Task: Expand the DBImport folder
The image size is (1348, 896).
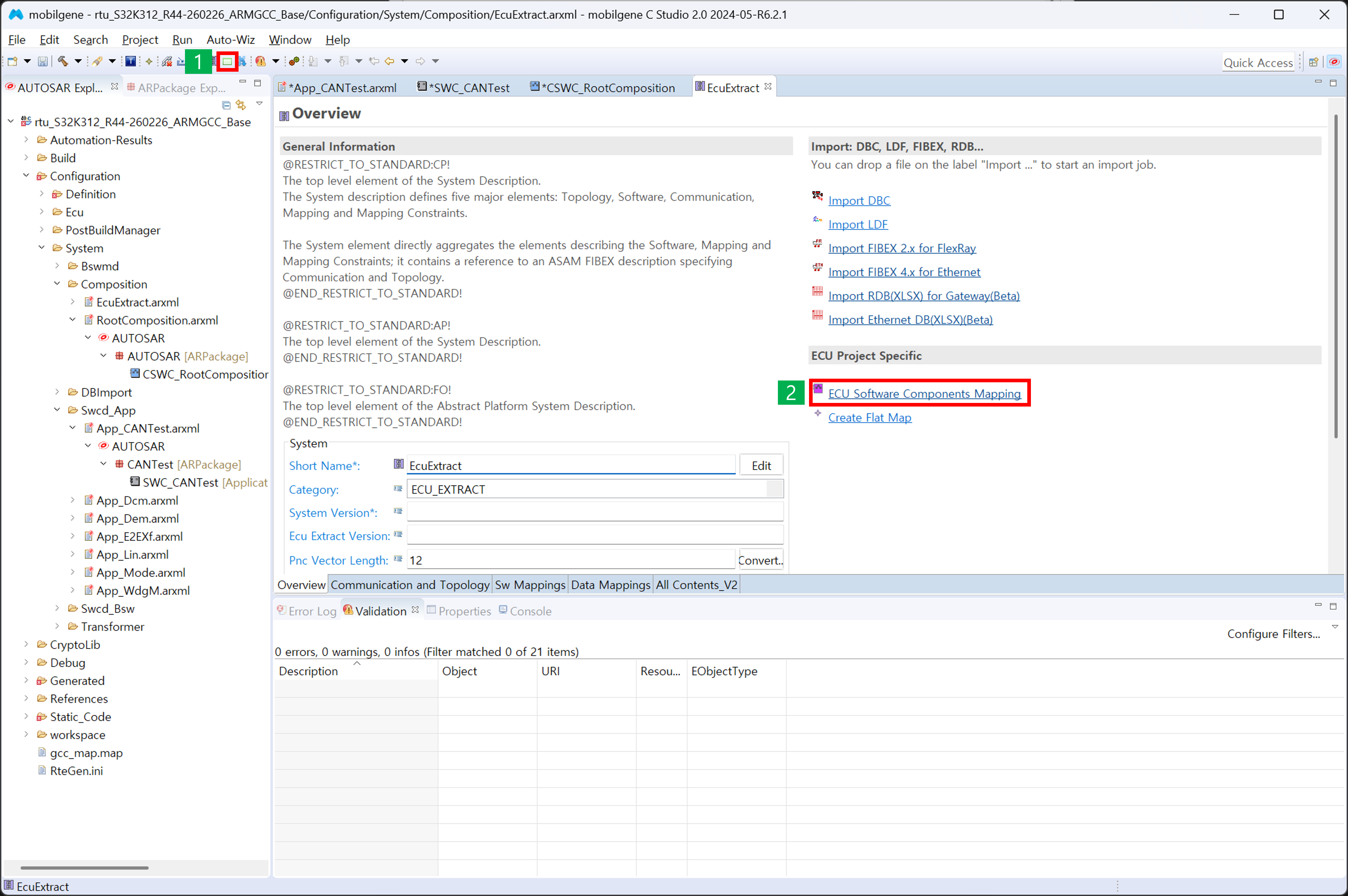Action: pyautogui.click(x=57, y=392)
